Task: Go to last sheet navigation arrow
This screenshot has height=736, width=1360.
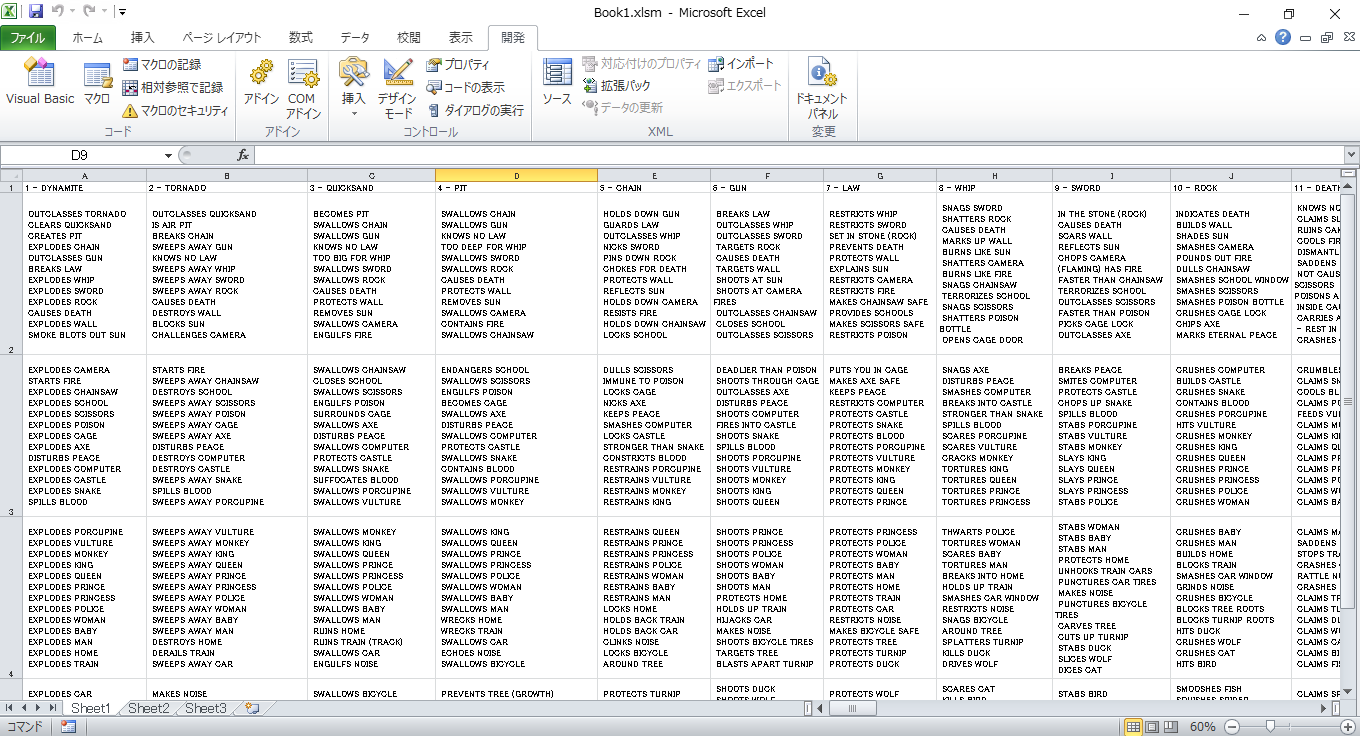Action: (54, 708)
